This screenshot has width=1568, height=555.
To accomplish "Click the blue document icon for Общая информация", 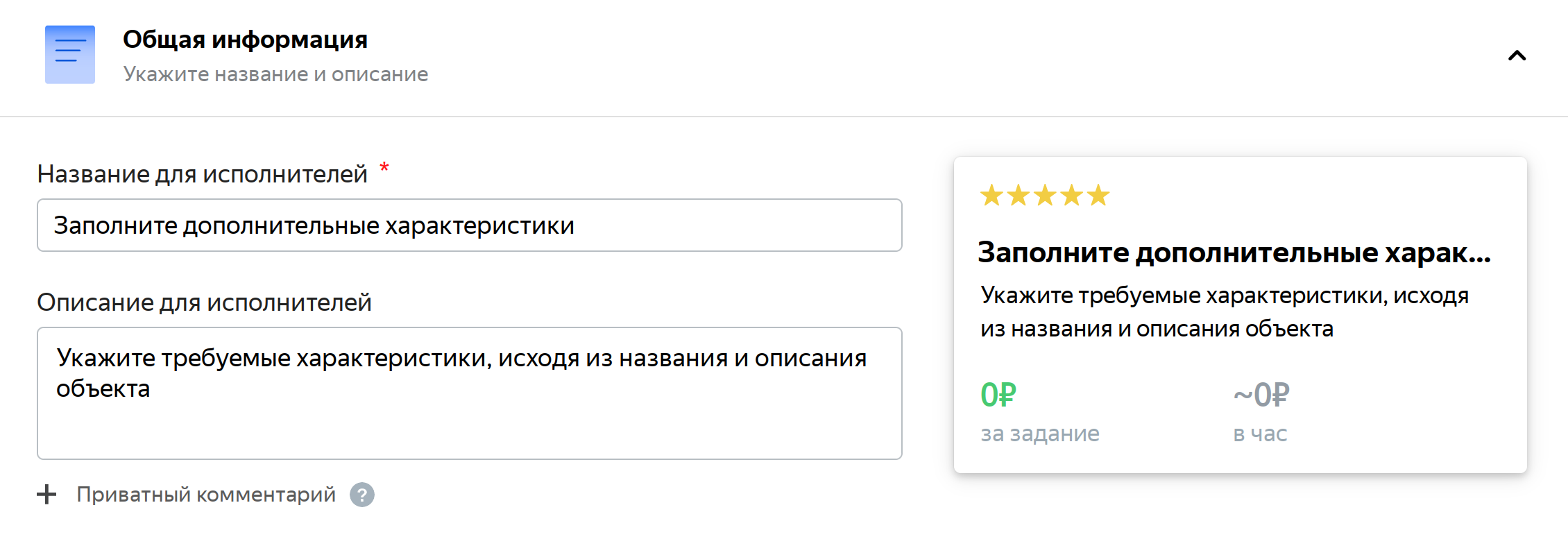I will pyautogui.click(x=70, y=55).
